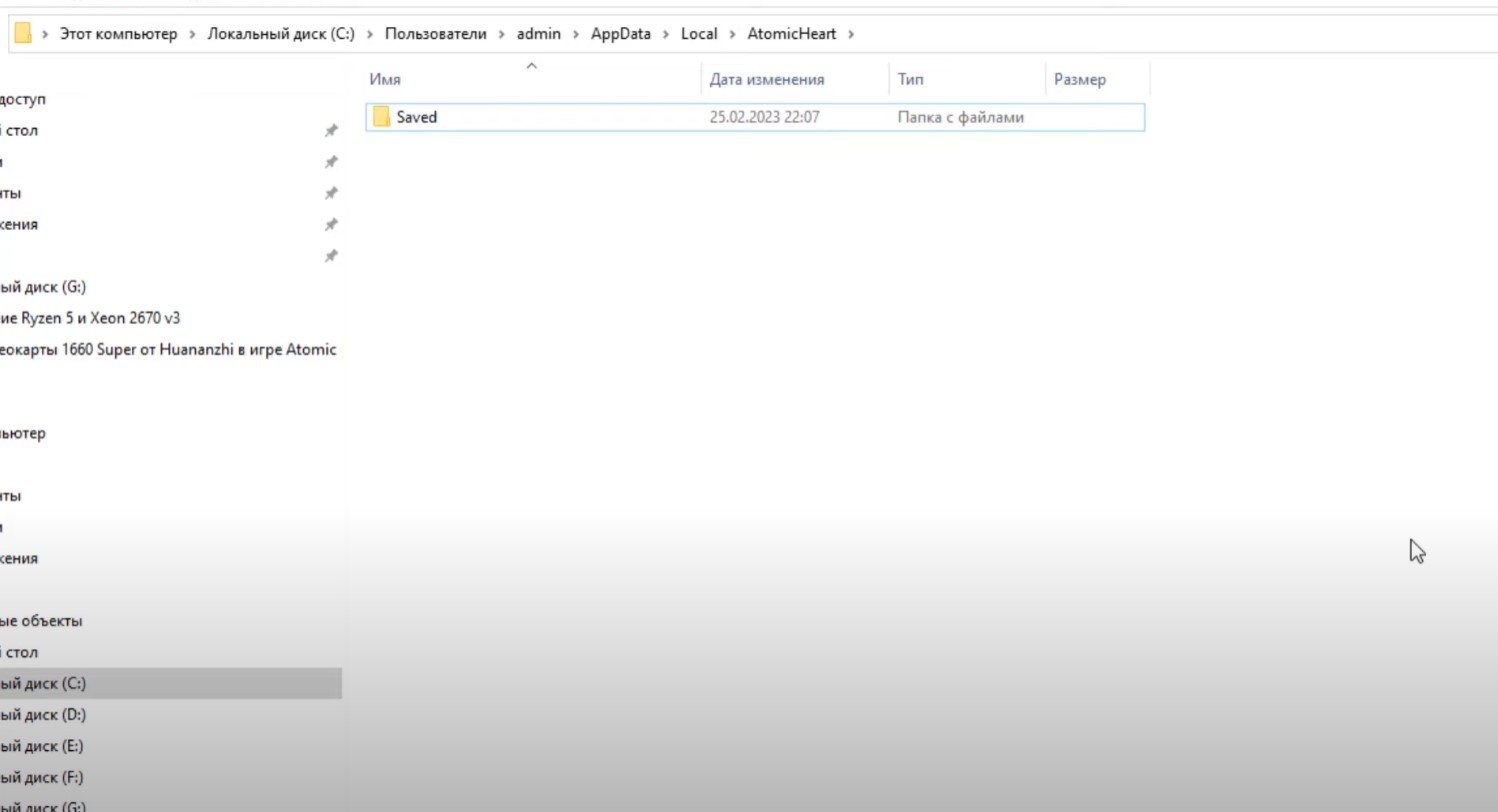
Task: Click the 'Папка с файлами' type cell
Action: 960,117
